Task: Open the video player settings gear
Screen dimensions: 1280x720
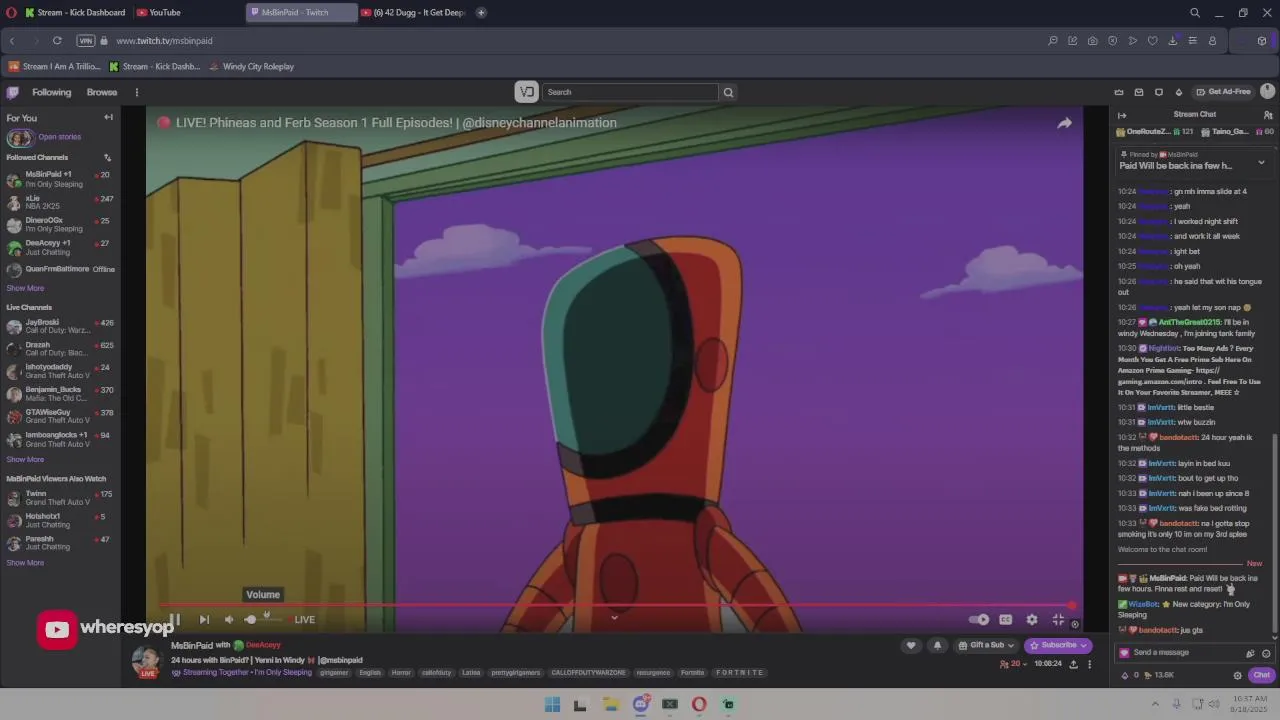Action: coord(1032,620)
